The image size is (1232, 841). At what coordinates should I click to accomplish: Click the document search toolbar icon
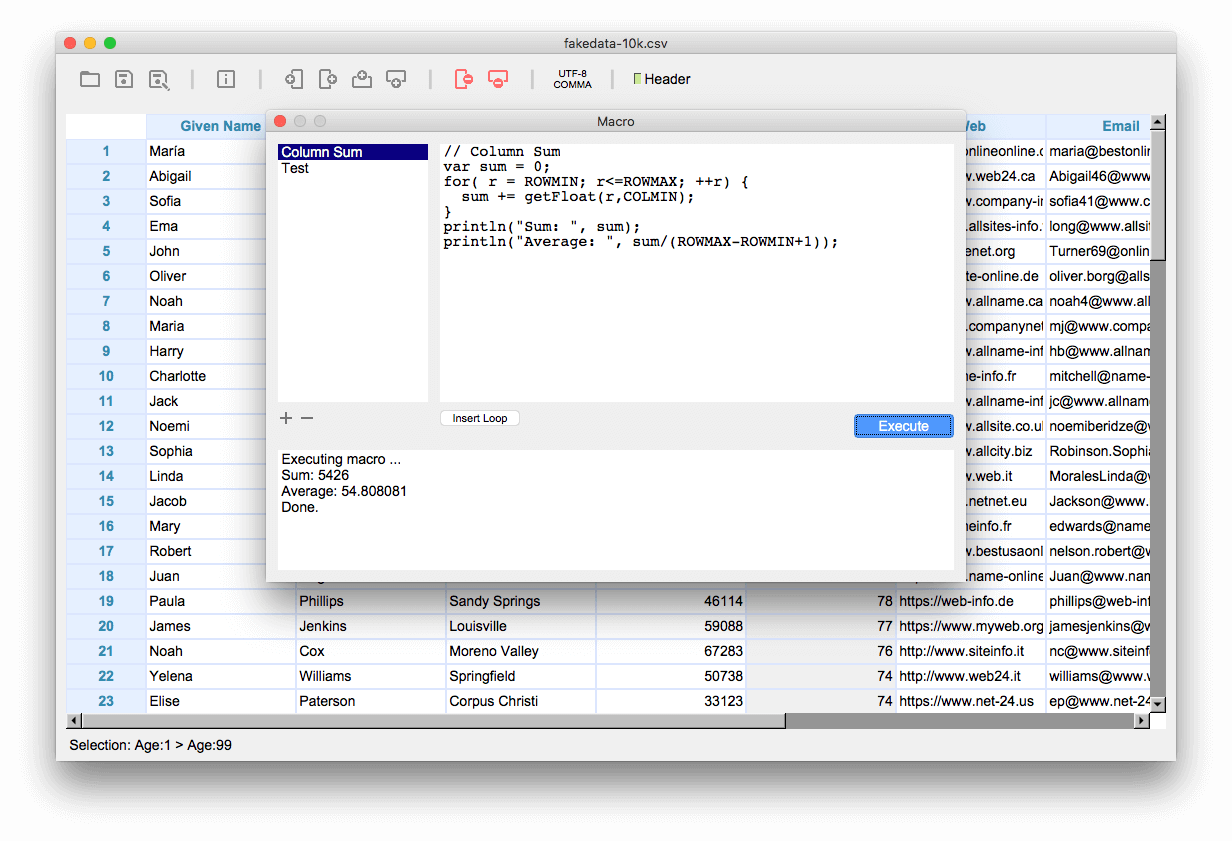[159, 79]
